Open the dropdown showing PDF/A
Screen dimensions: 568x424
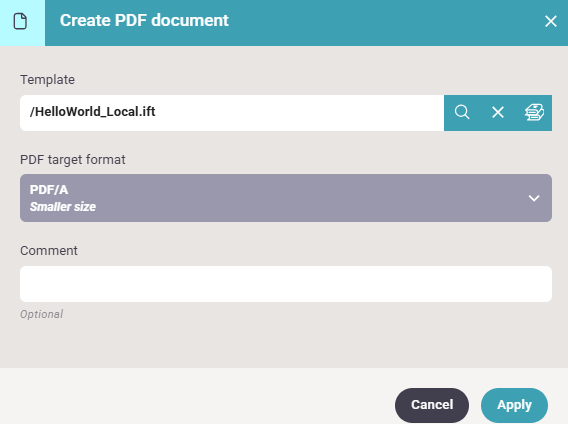286,198
